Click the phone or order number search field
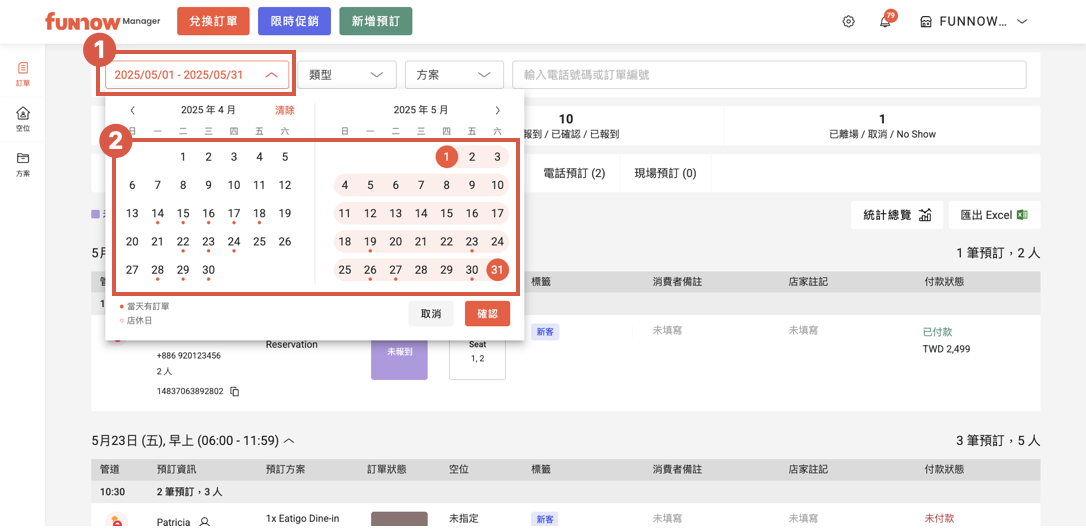Screen dimensions: 1086x530 768,75
